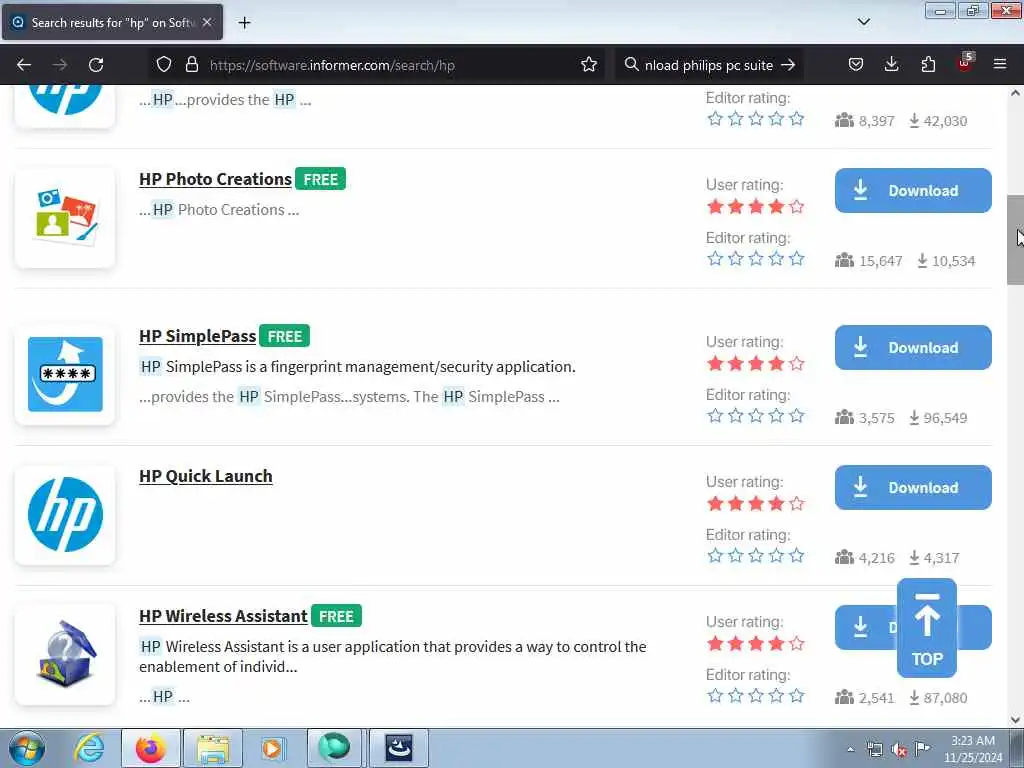Click the page vertical scrollbar thumb
This screenshot has width=1024, height=768.
(x=1016, y=240)
